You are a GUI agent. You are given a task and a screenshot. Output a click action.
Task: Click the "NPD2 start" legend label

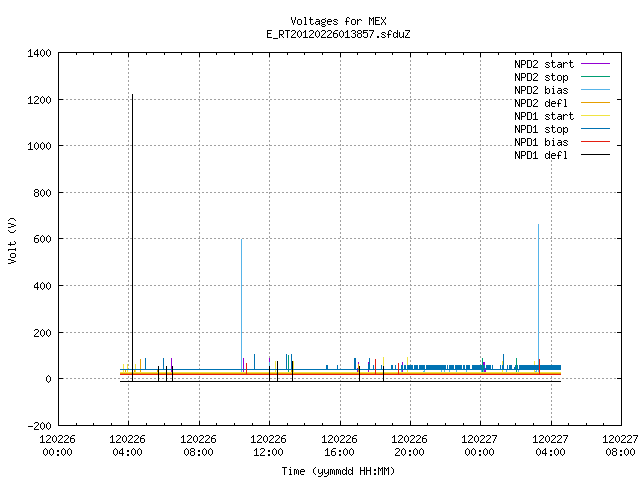pyautogui.click(x=544, y=64)
